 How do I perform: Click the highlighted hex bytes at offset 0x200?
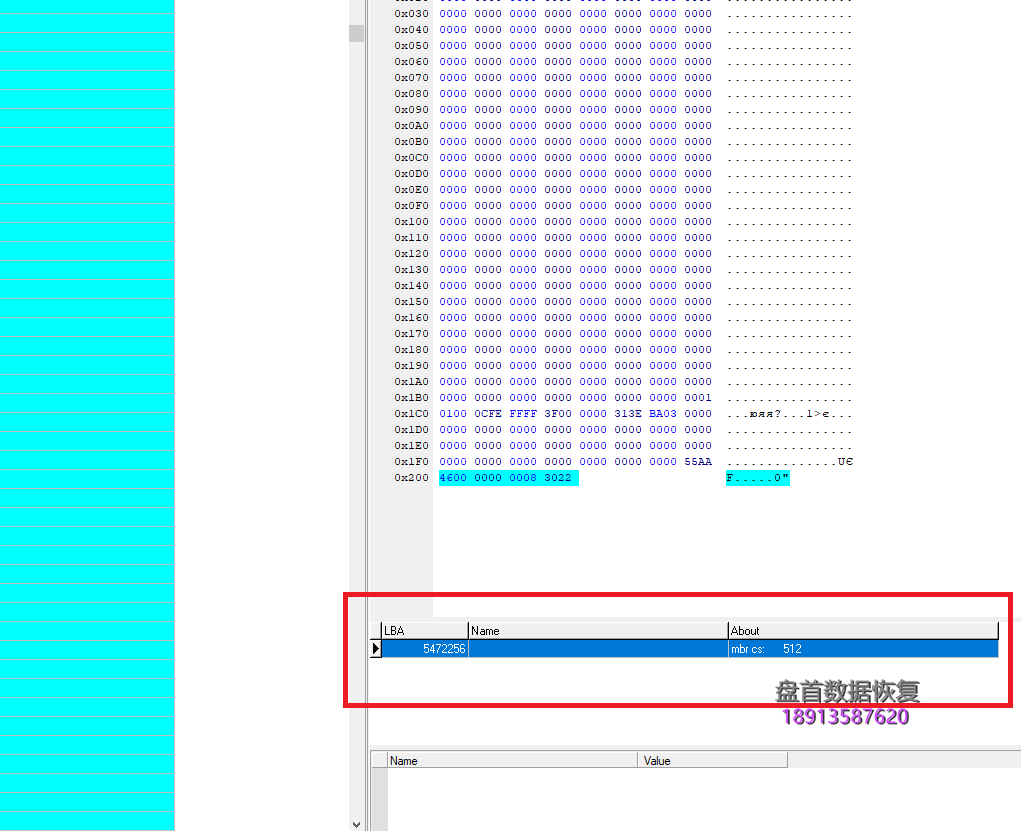tap(508, 478)
